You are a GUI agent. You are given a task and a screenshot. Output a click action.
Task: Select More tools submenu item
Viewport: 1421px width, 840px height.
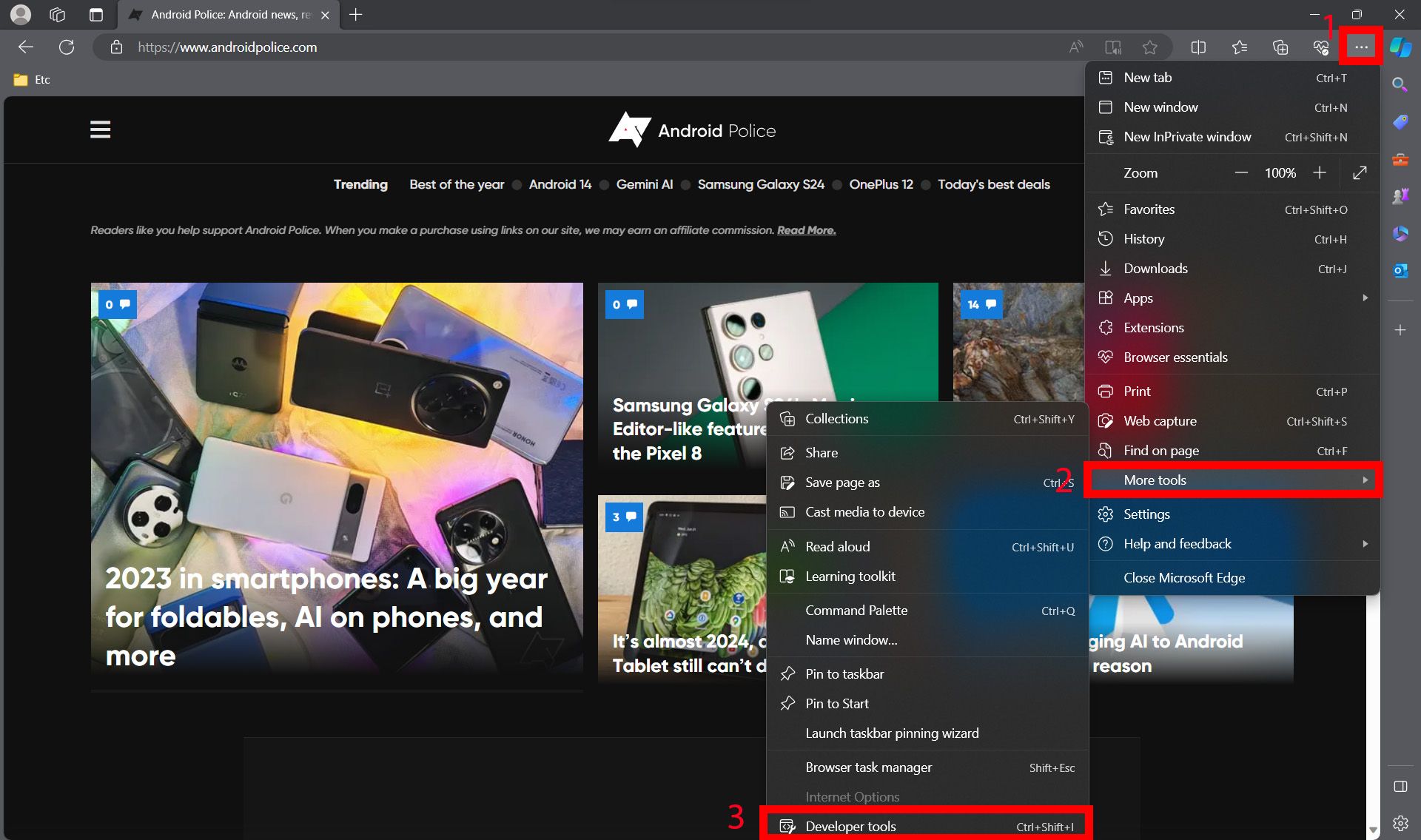coord(1232,479)
